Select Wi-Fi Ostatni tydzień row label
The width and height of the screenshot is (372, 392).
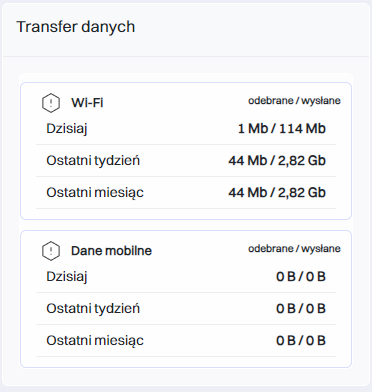pyautogui.click(x=93, y=161)
